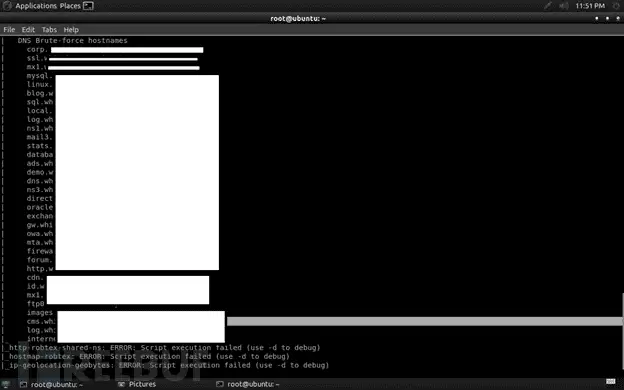Screen dimensions: 624x390
Task: Open the terminal File menu
Action: point(9,30)
